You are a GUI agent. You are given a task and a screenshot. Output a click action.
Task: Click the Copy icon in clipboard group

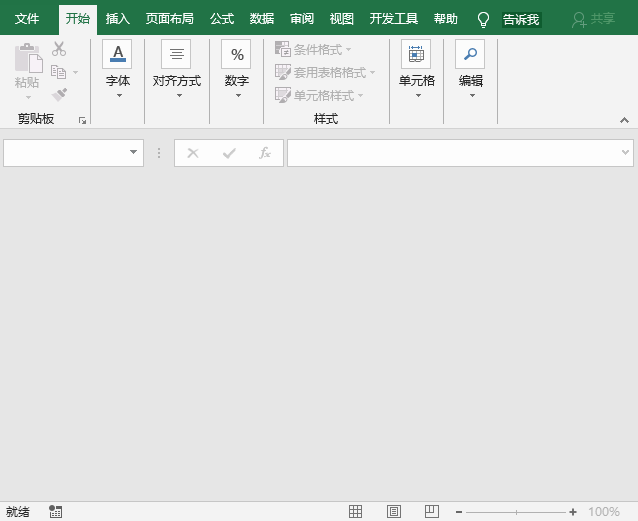[59, 72]
